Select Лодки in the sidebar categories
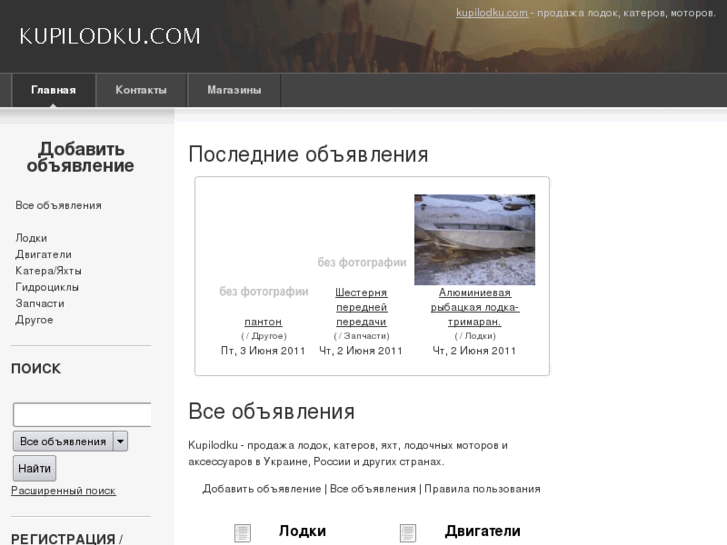 pos(31,238)
